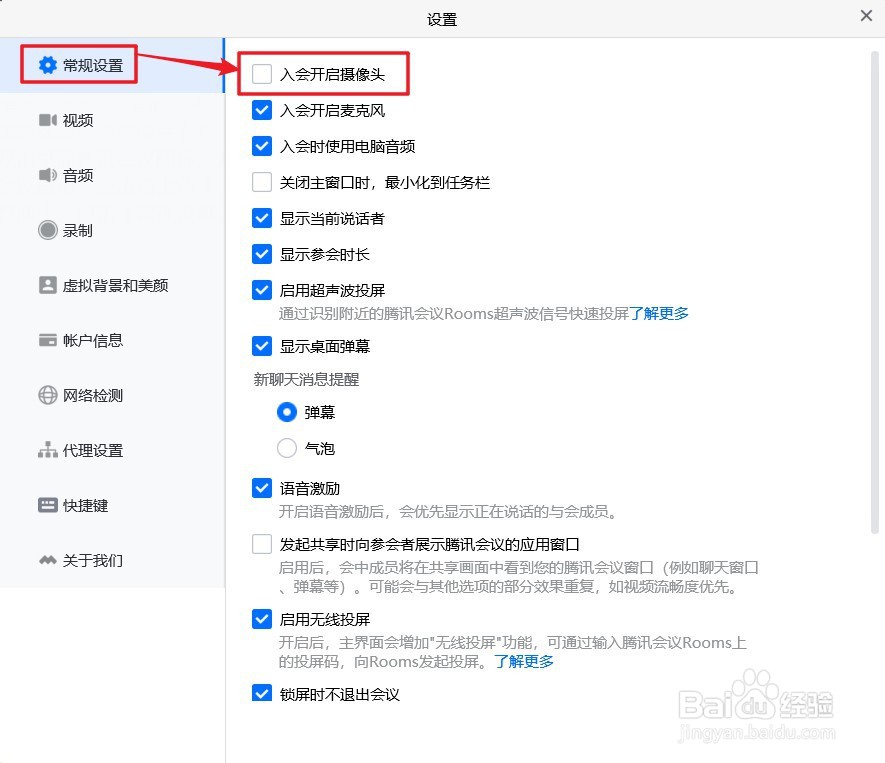Open 了解更多 link under 超声波投屏

(659, 313)
